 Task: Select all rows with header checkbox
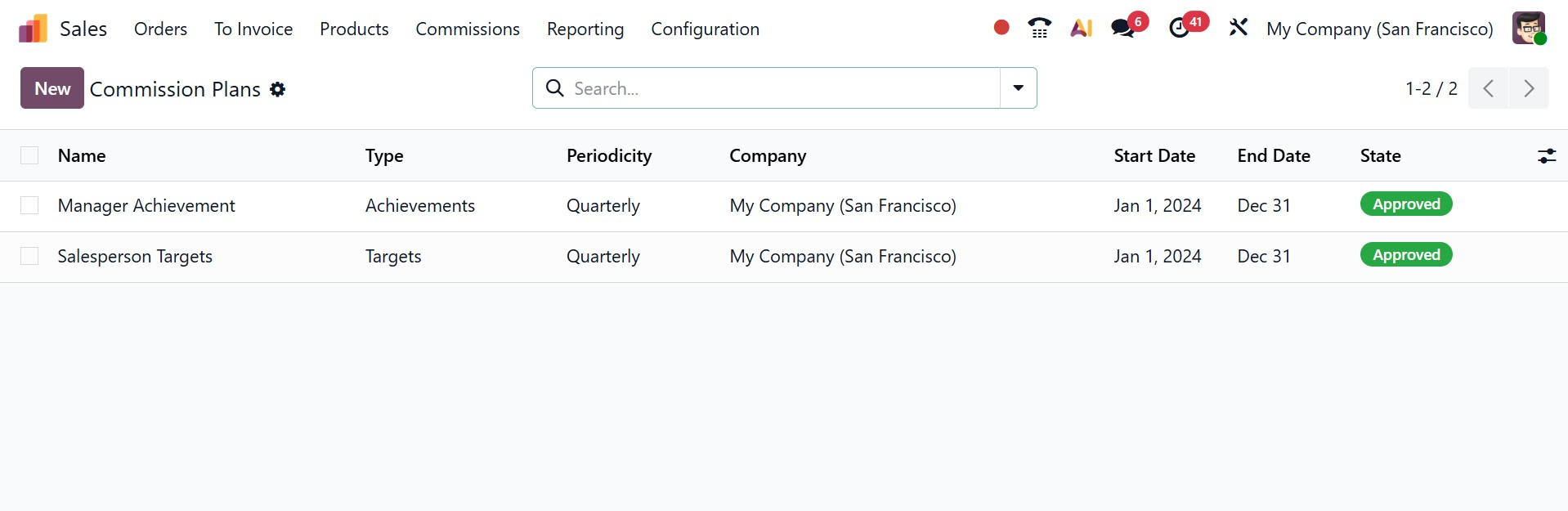pos(29,155)
